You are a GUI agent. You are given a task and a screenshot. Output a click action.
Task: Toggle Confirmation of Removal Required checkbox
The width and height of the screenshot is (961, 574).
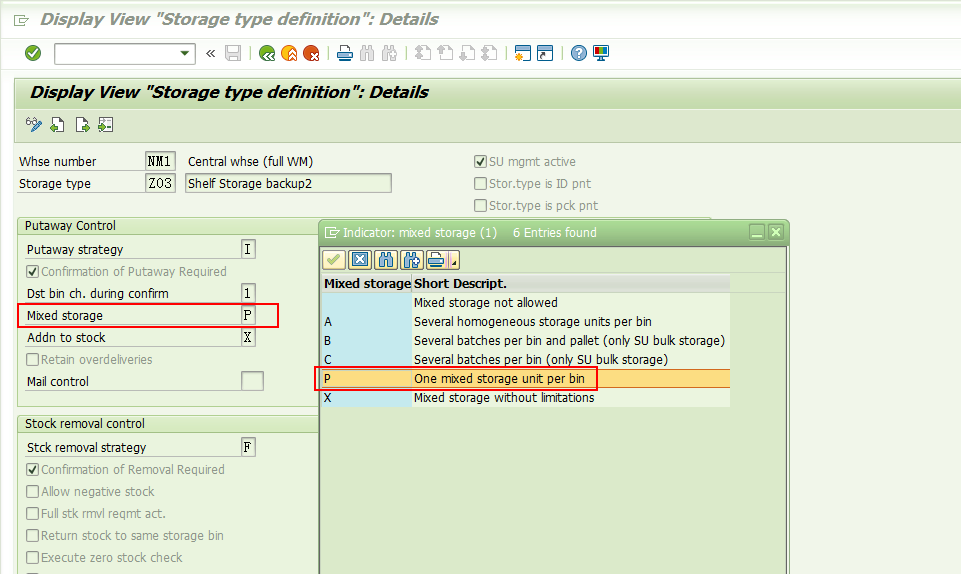point(32,470)
